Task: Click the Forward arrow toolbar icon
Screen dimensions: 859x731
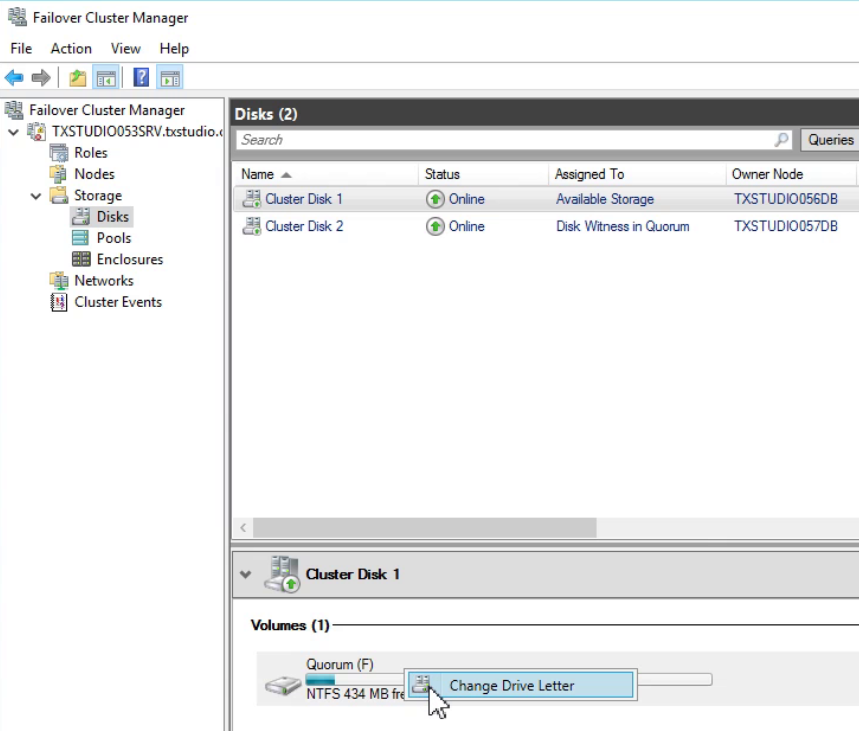Action: click(41, 78)
